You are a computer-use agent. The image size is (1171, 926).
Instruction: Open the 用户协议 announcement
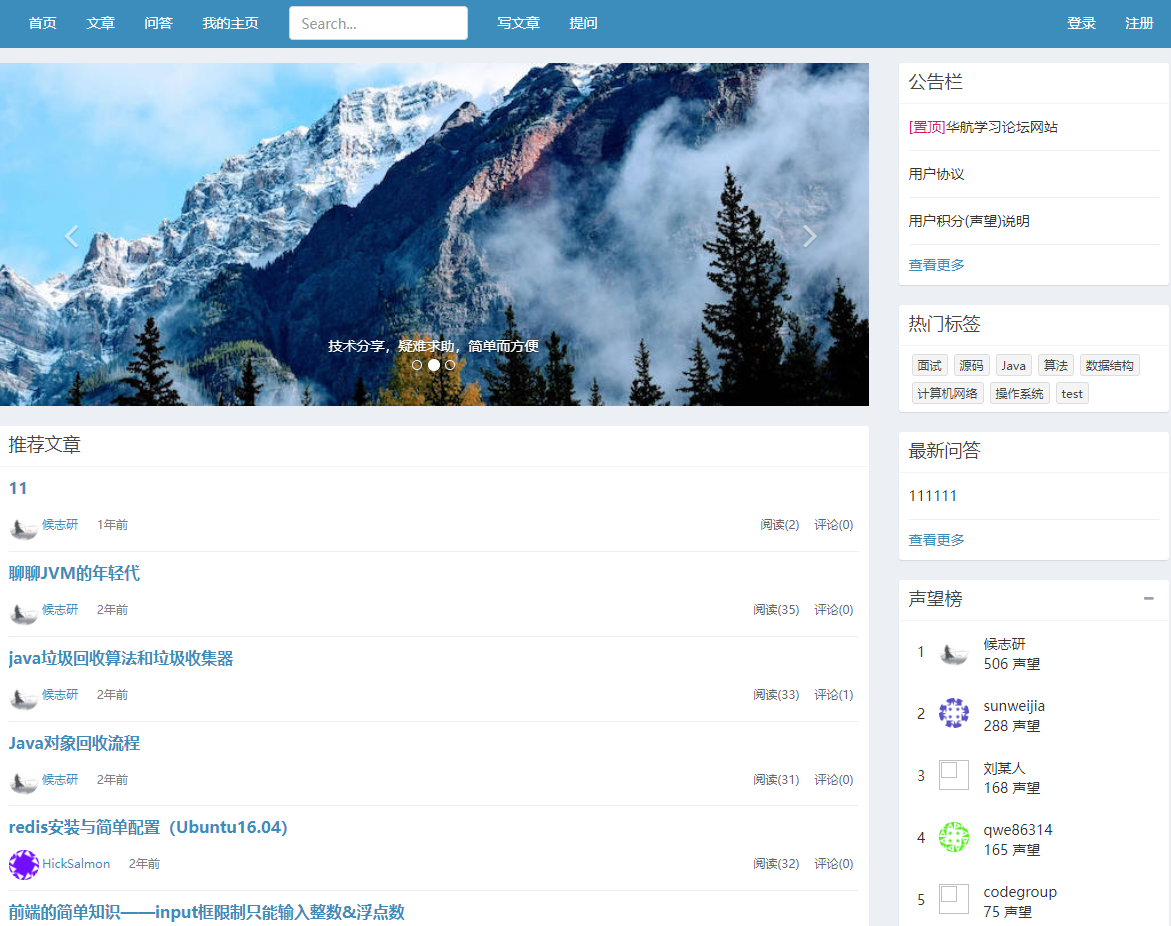coord(936,174)
